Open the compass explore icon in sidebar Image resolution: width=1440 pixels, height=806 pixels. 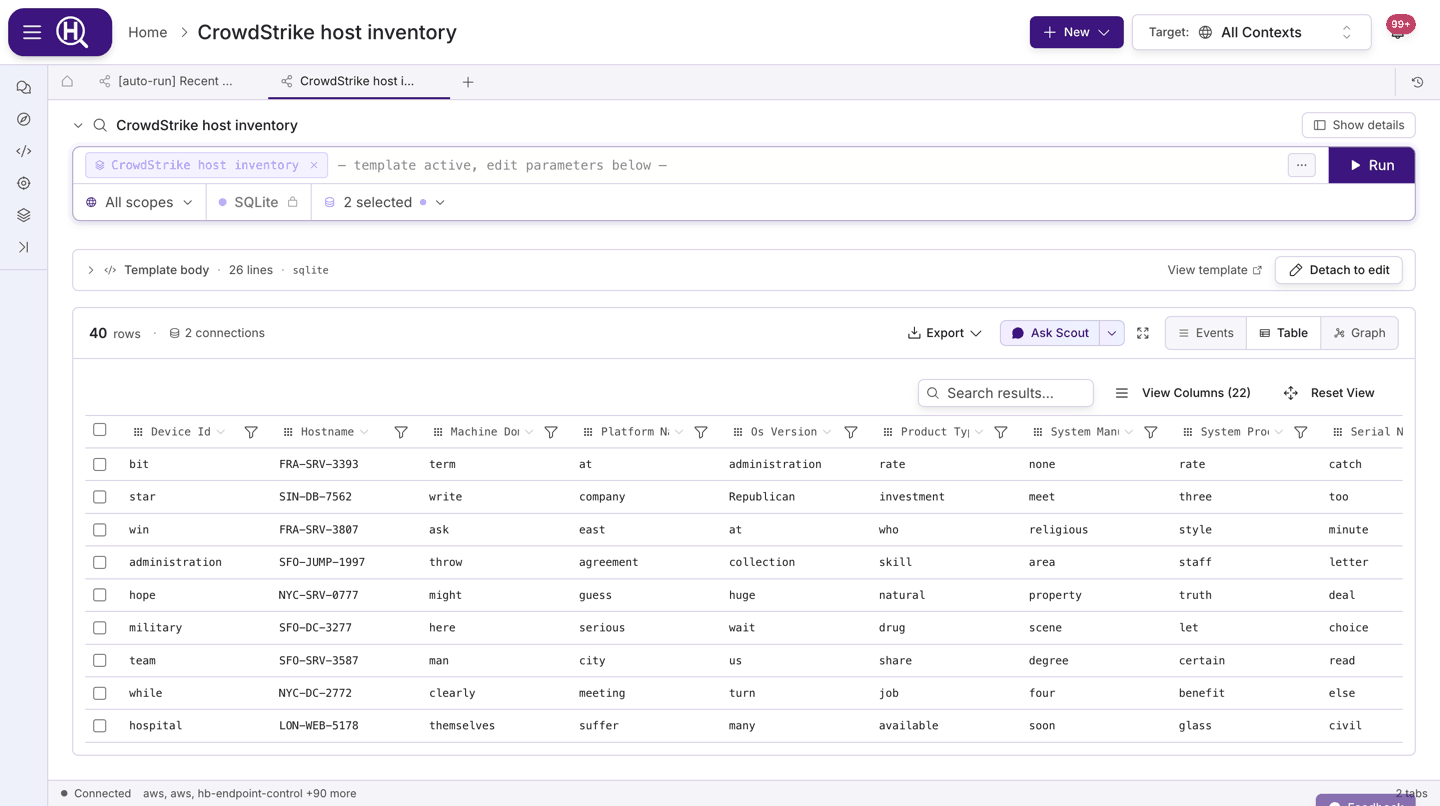(x=24, y=120)
